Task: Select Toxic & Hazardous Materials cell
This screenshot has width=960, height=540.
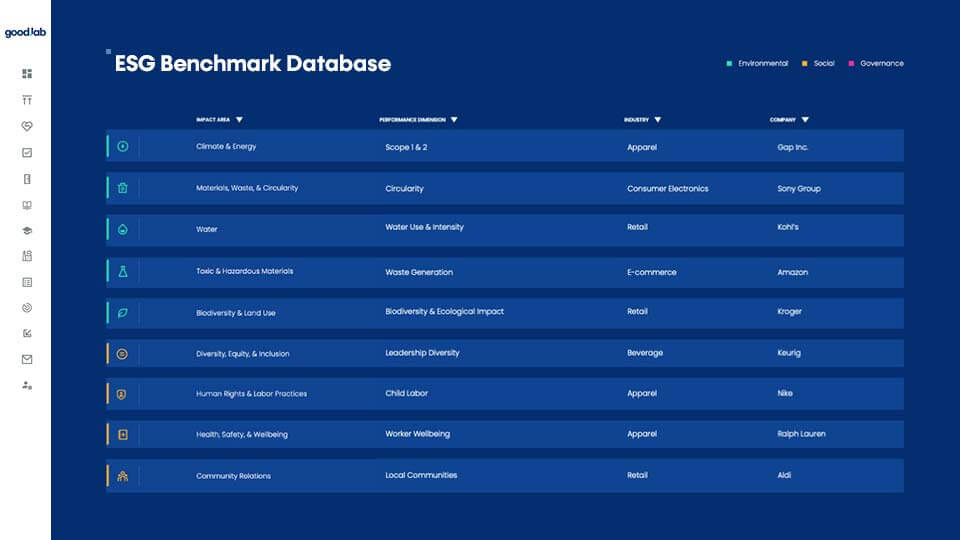Action: (x=244, y=271)
